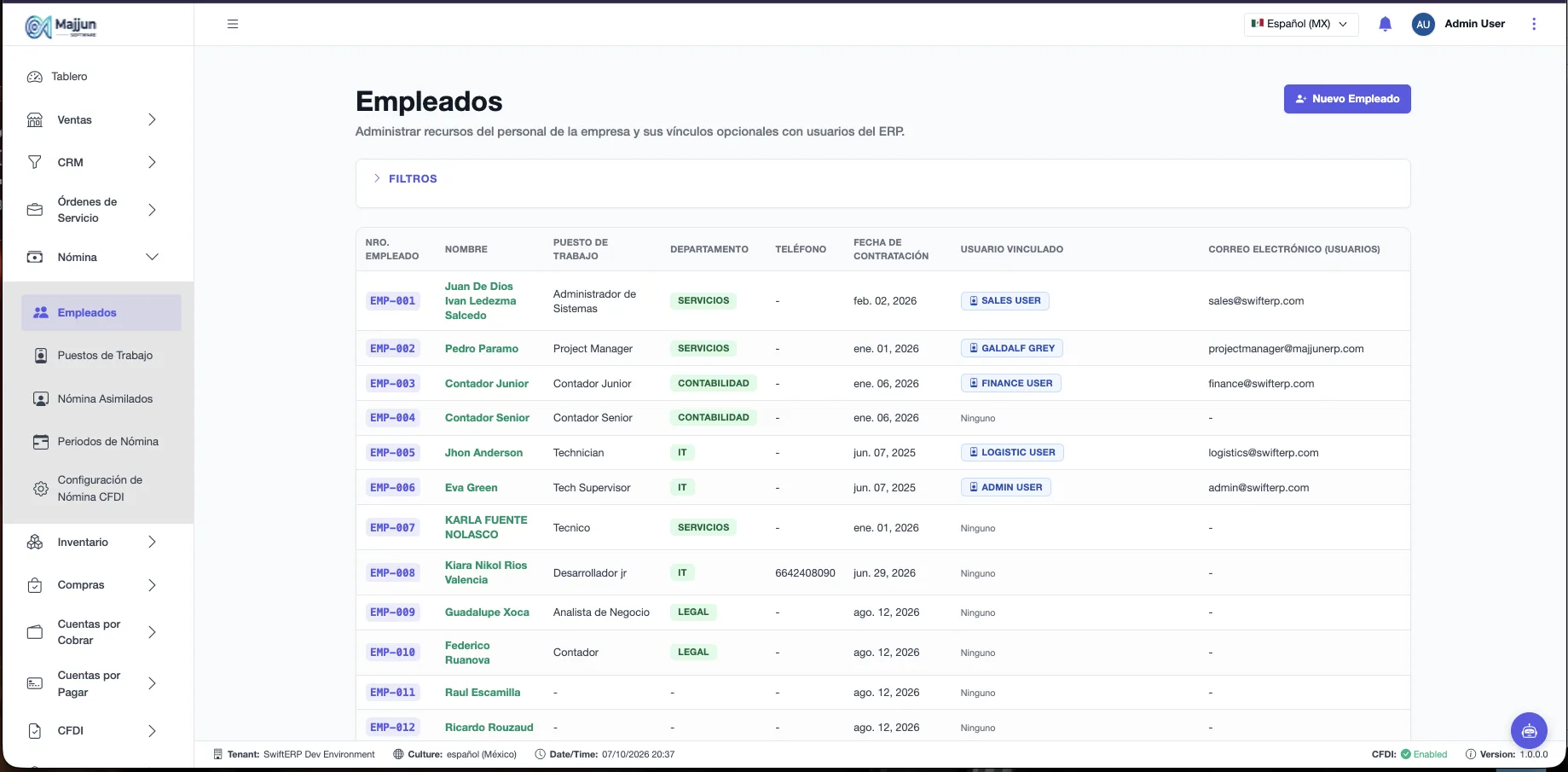Collapse the Nómina menu chevron
1568x772 pixels.
tap(152, 257)
